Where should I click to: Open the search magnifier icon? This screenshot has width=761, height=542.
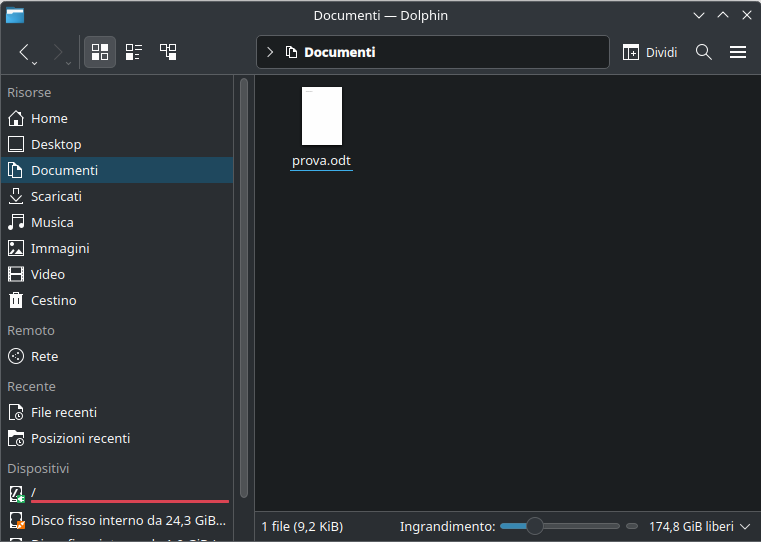704,52
